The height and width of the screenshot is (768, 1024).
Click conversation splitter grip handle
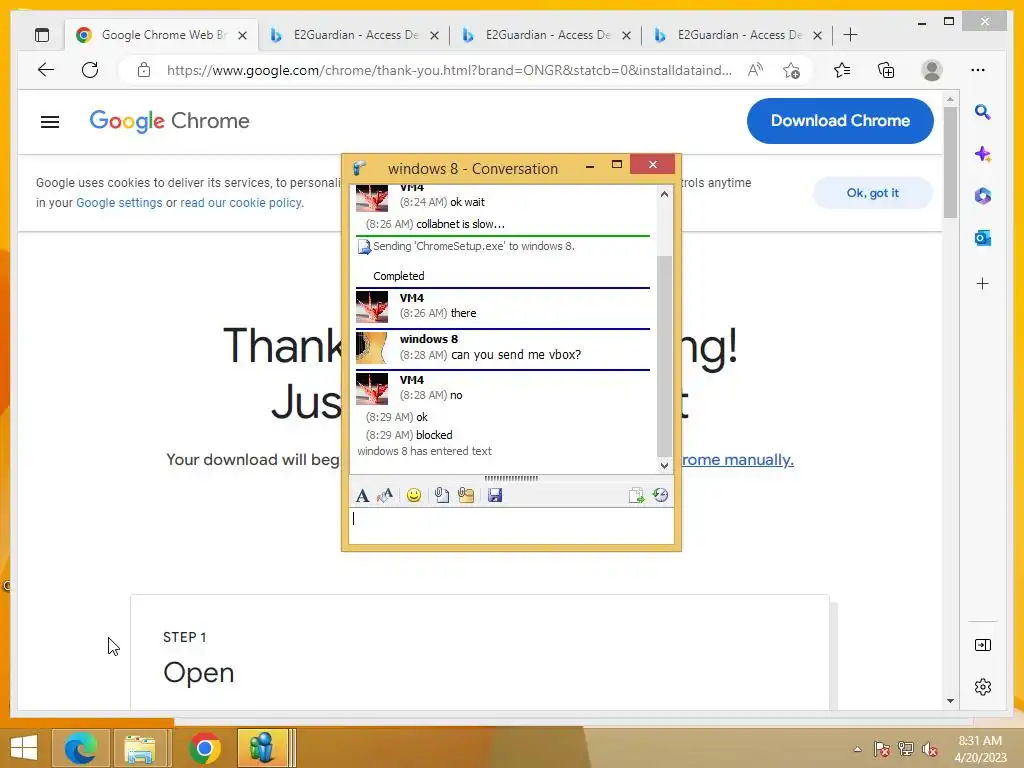(511, 478)
